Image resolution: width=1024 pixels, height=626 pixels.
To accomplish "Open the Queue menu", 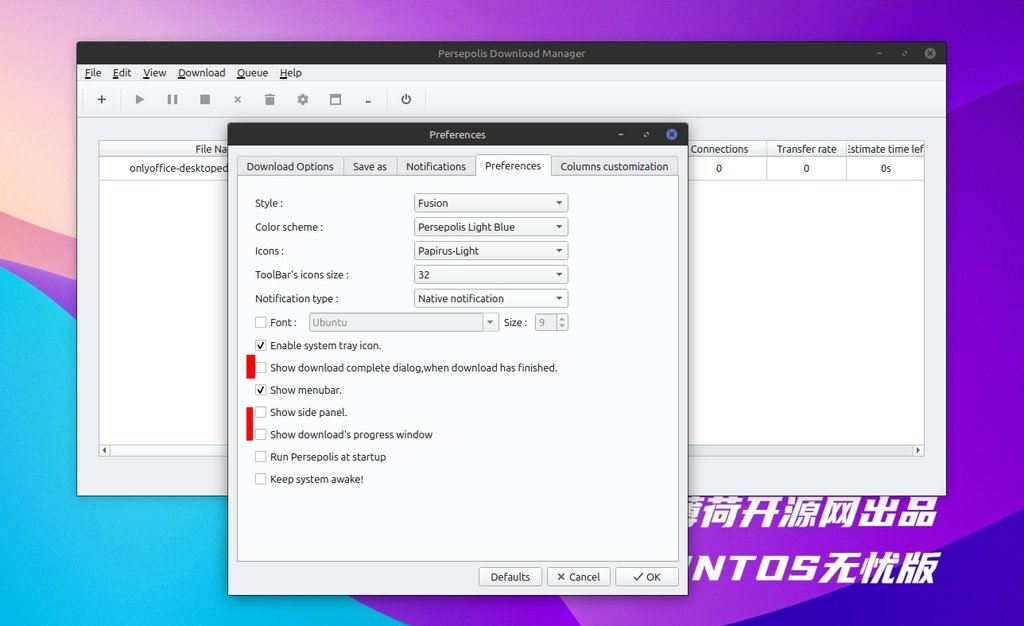I will 252,72.
